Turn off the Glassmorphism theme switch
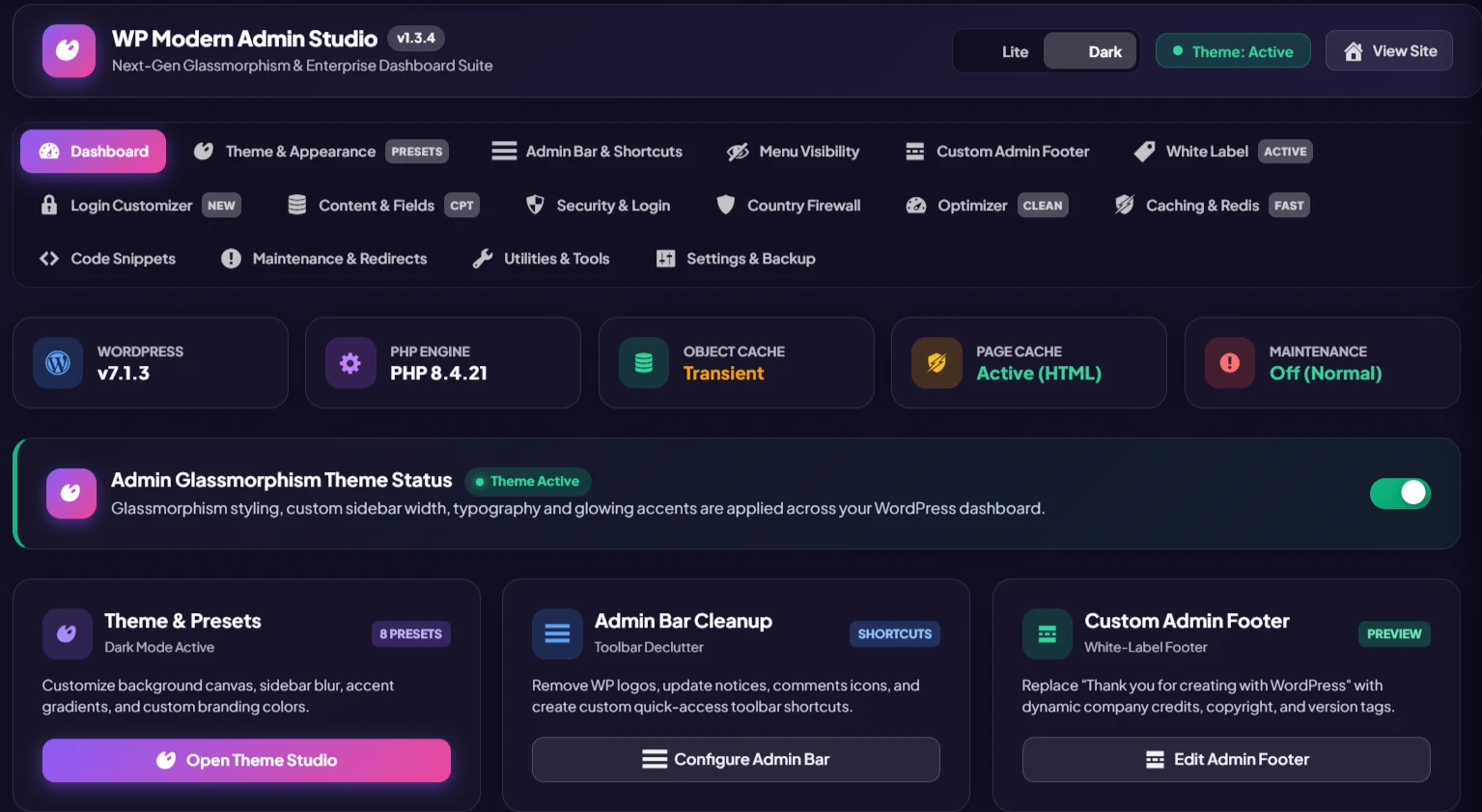1482x812 pixels. point(1400,493)
